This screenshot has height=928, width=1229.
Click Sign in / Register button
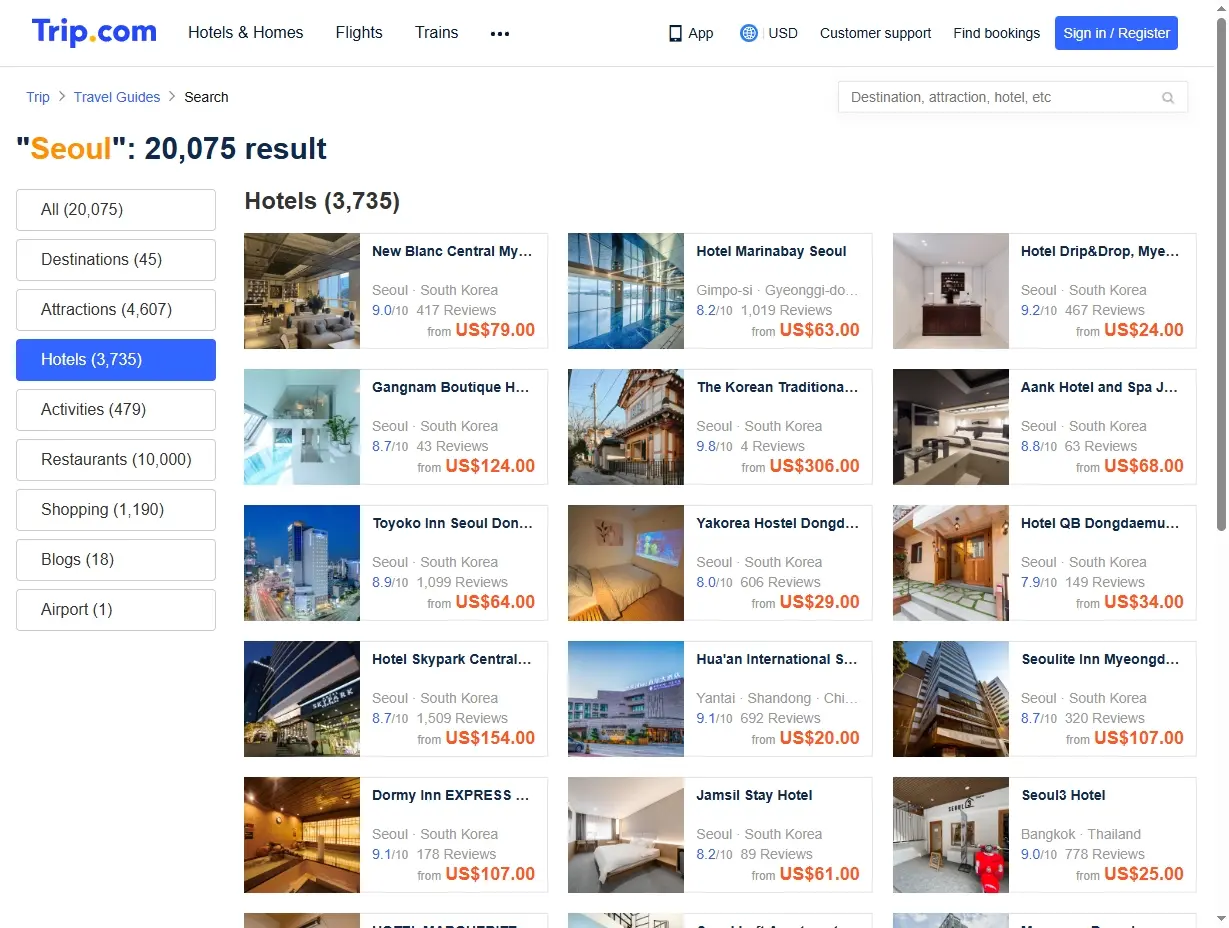point(1116,33)
